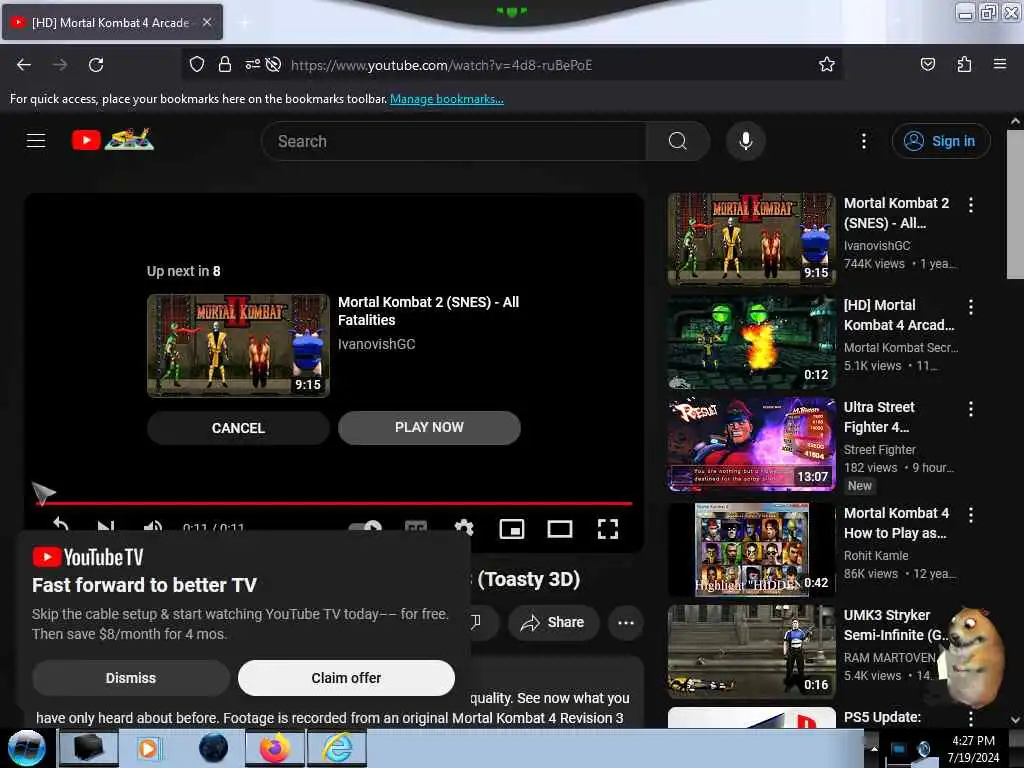Viewport: 1024px width, 768px height.
Task: Open the media player taskbar icon
Action: 148,748
